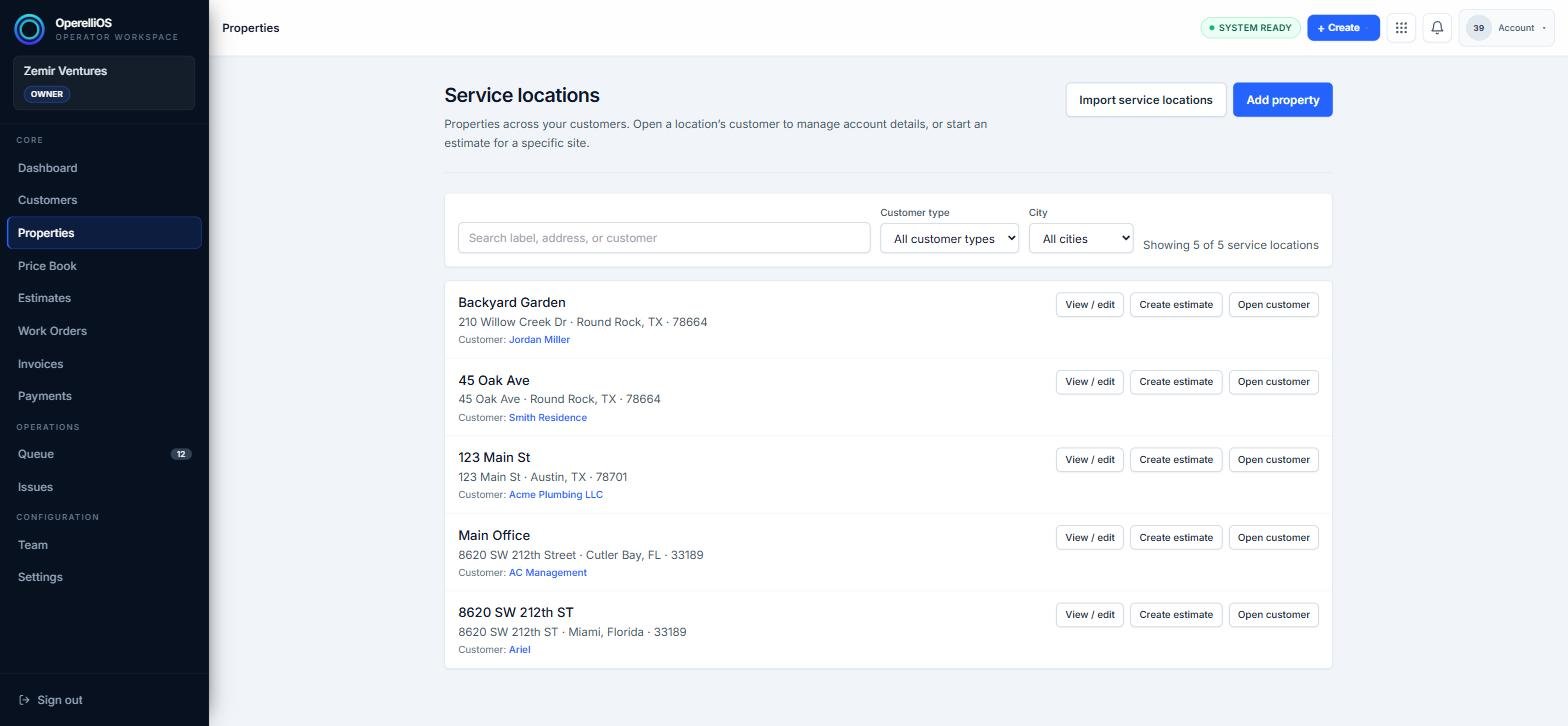Click the Create button in header
1568x726 pixels.
tap(1343, 28)
